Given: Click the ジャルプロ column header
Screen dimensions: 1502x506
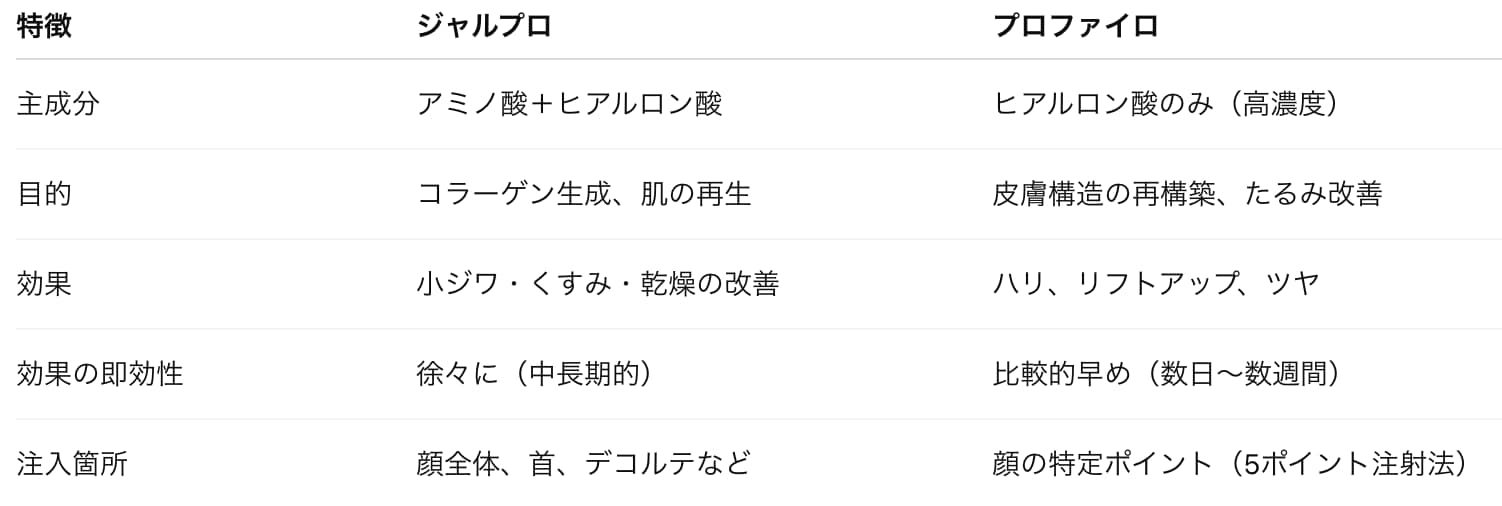Looking at the screenshot, I should click(484, 27).
